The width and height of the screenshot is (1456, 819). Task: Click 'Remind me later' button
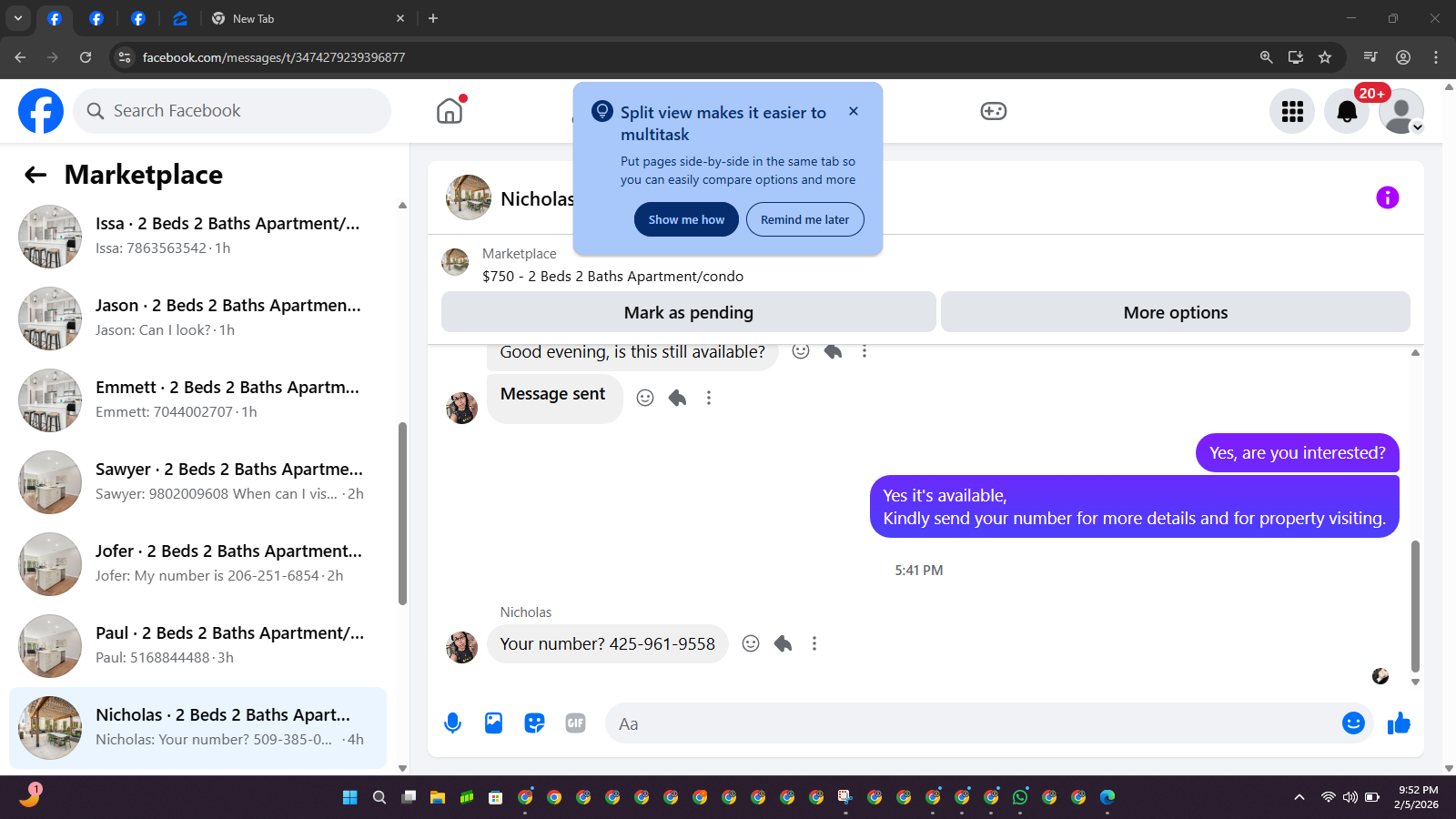(x=804, y=219)
